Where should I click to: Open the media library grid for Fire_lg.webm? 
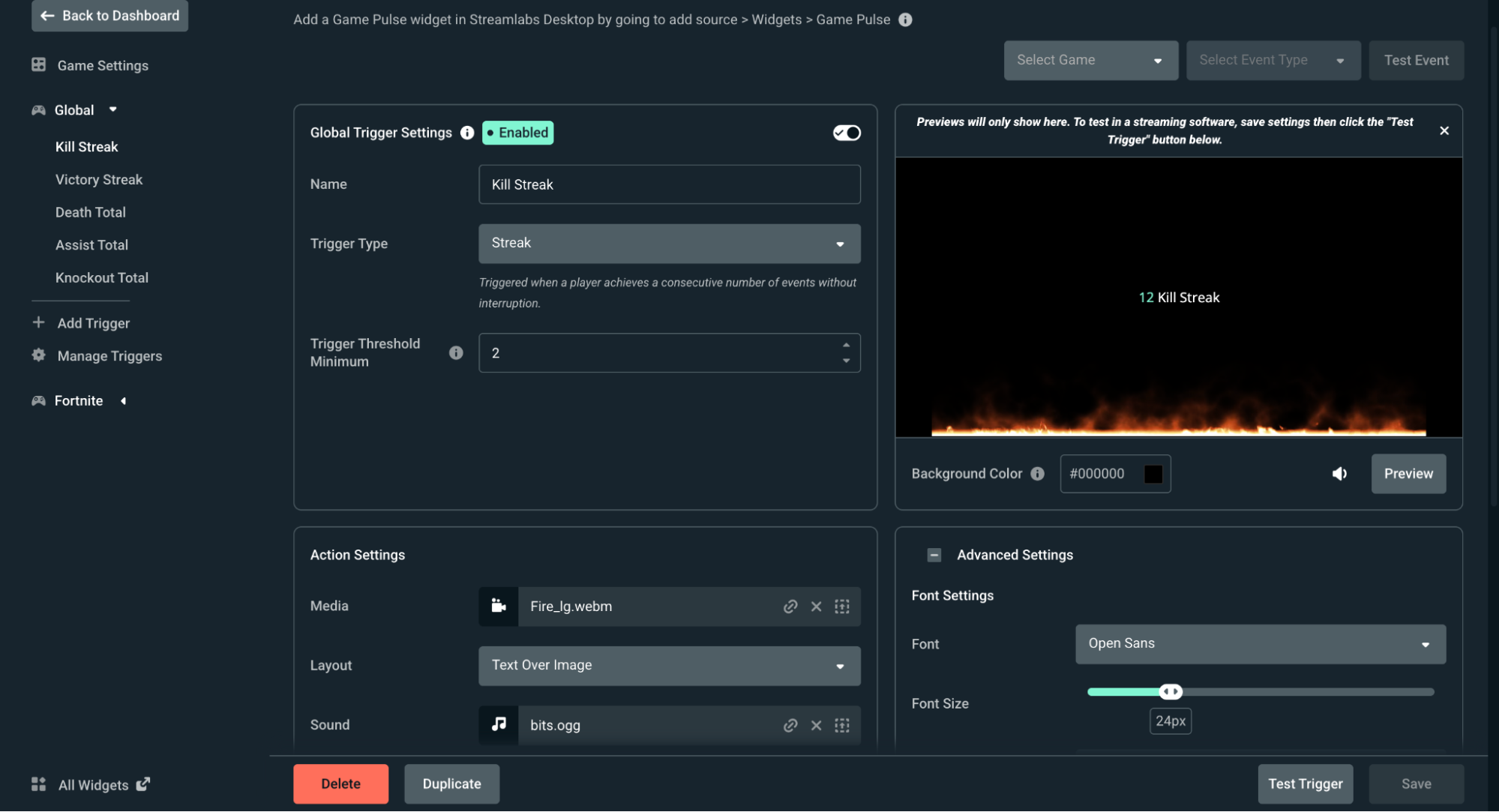coord(841,606)
